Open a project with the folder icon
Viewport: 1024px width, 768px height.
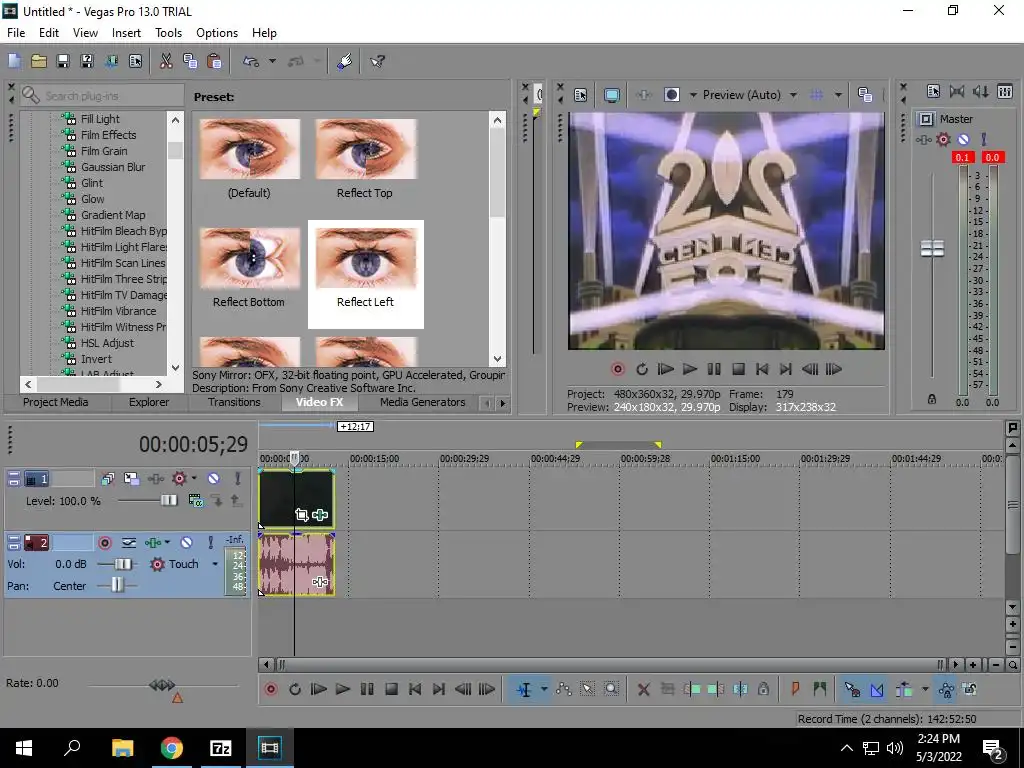(39, 61)
